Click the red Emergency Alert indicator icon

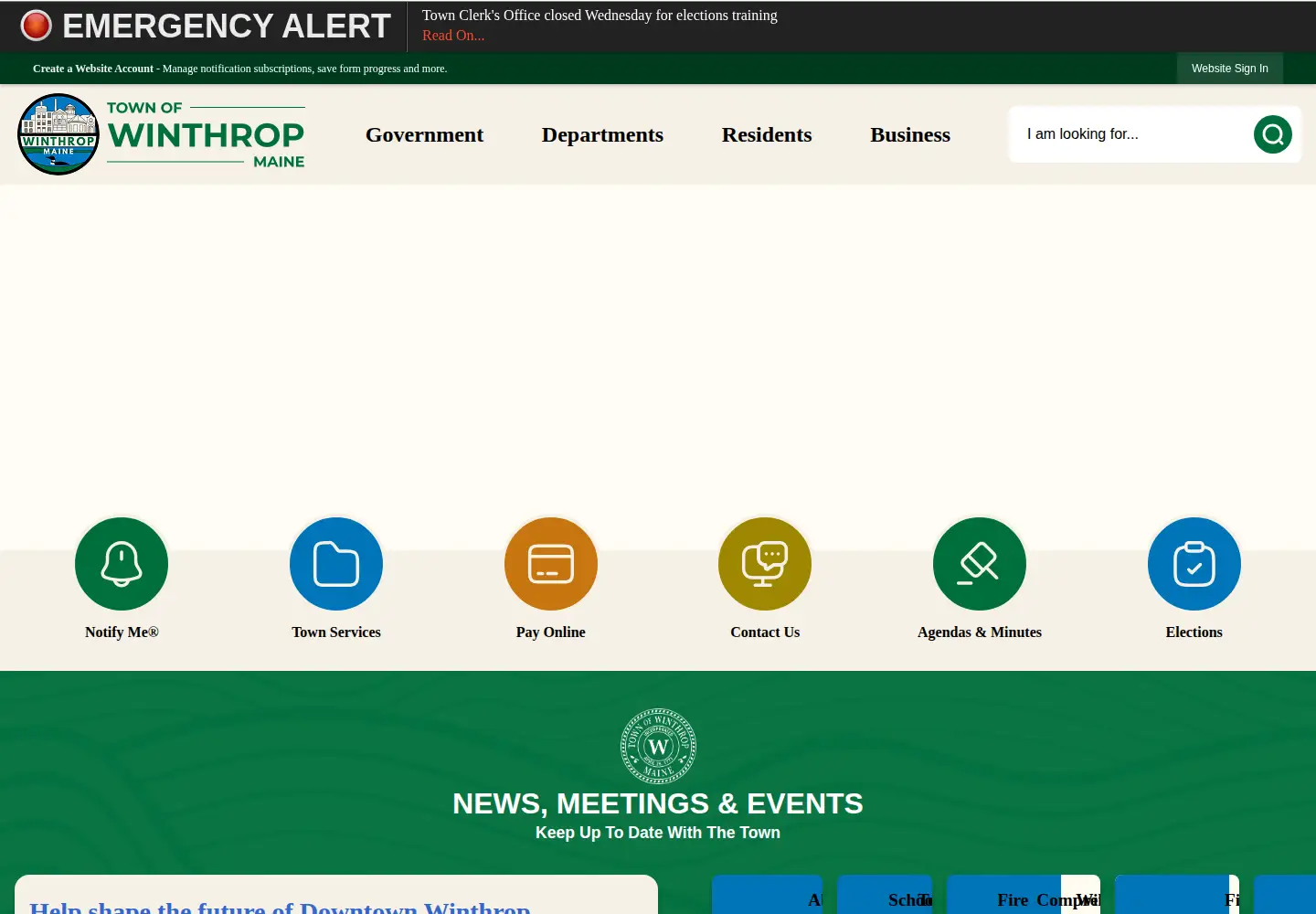[37, 26]
